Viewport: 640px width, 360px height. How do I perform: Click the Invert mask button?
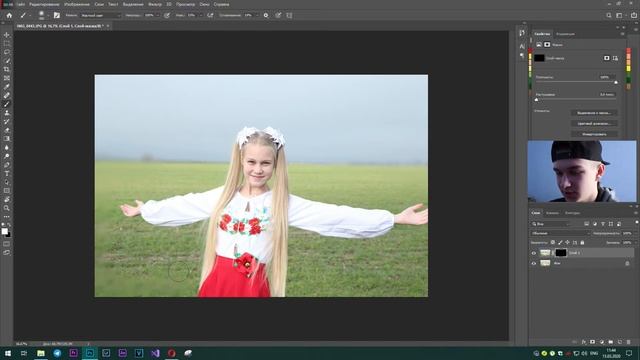594,134
